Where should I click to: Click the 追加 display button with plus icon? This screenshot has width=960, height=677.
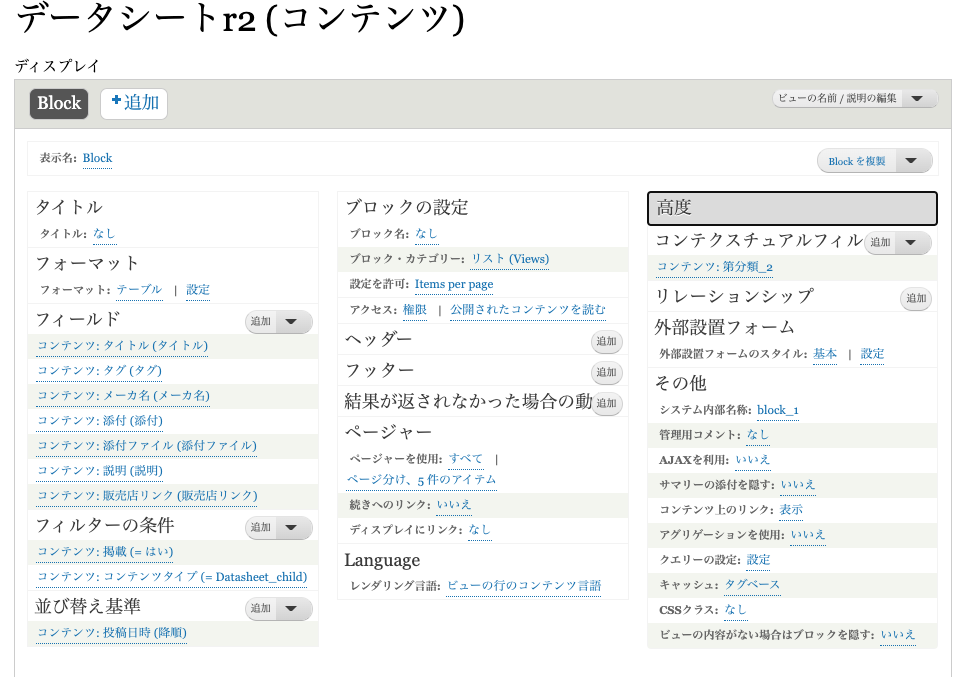point(134,103)
